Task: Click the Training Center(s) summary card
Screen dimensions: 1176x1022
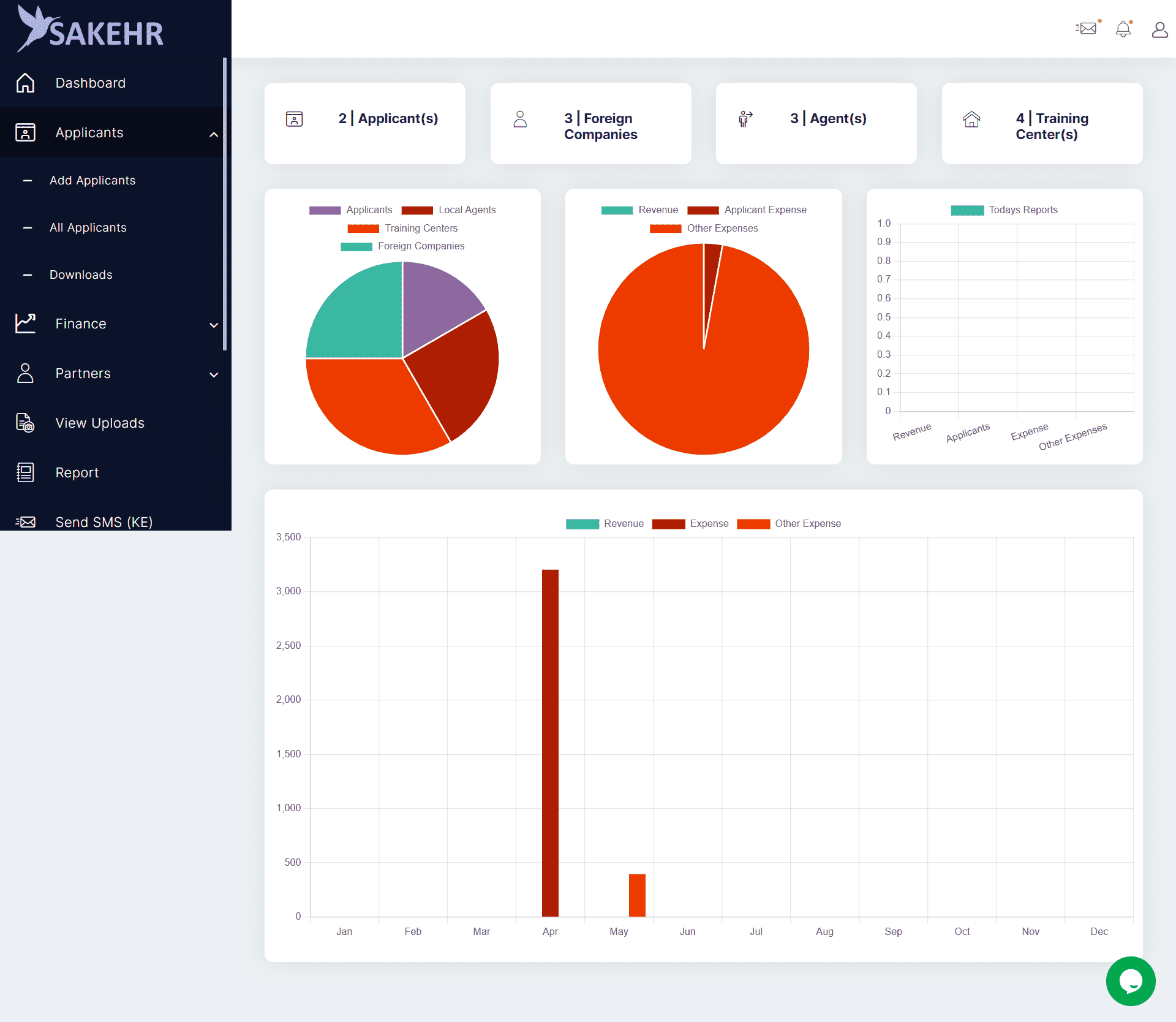Action: tap(1042, 124)
